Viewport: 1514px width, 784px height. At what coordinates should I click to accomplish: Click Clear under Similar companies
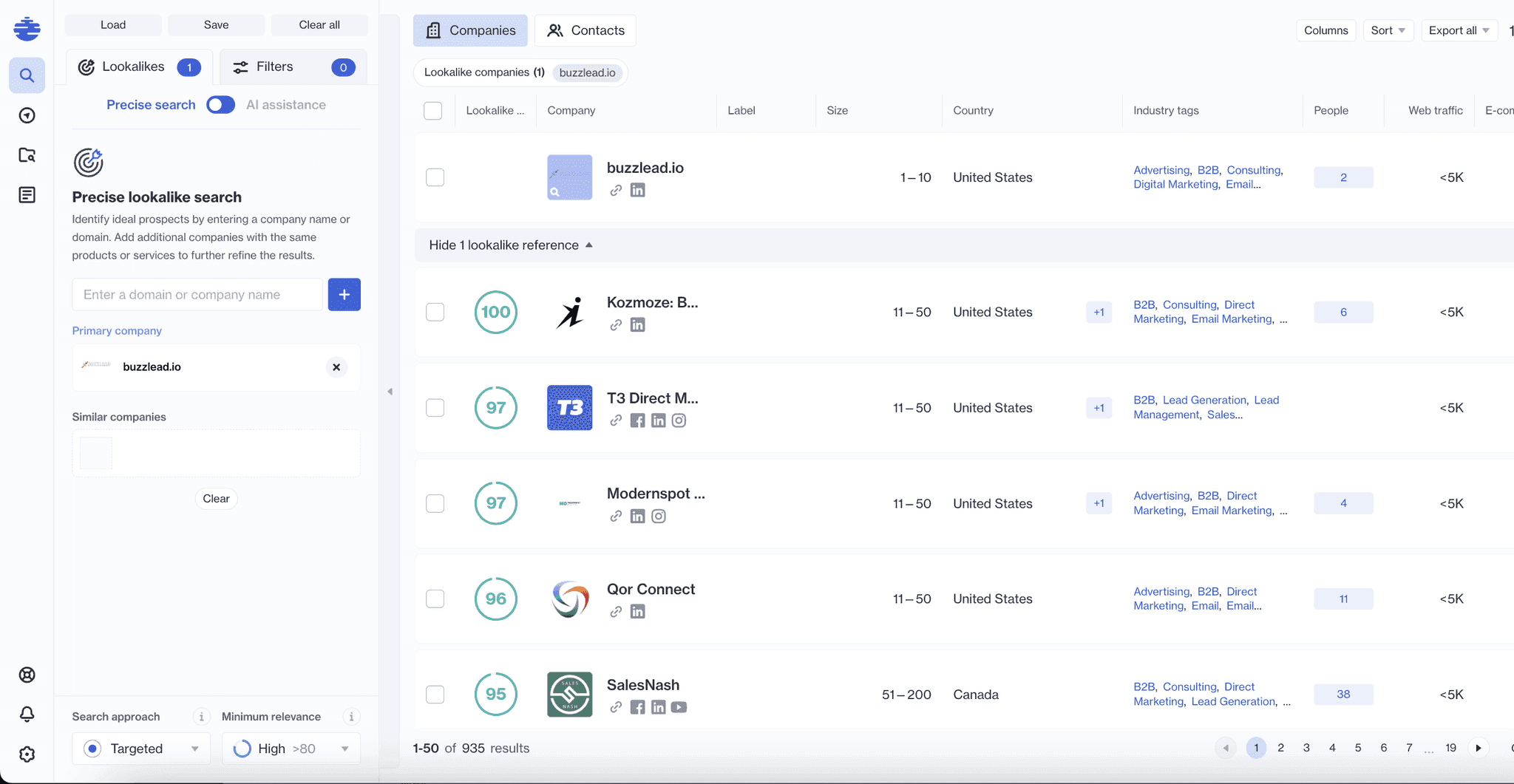(217, 499)
